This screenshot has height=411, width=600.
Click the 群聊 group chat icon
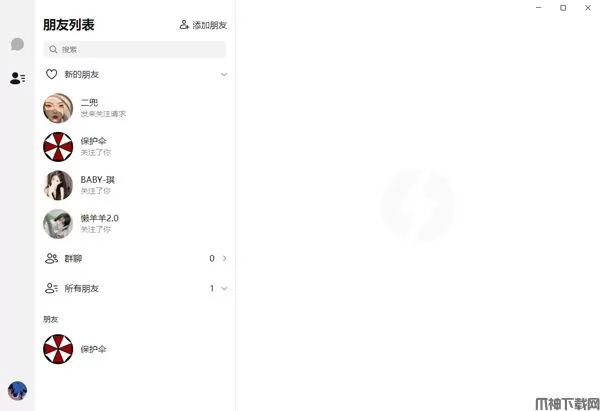click(x=52, y=258)
